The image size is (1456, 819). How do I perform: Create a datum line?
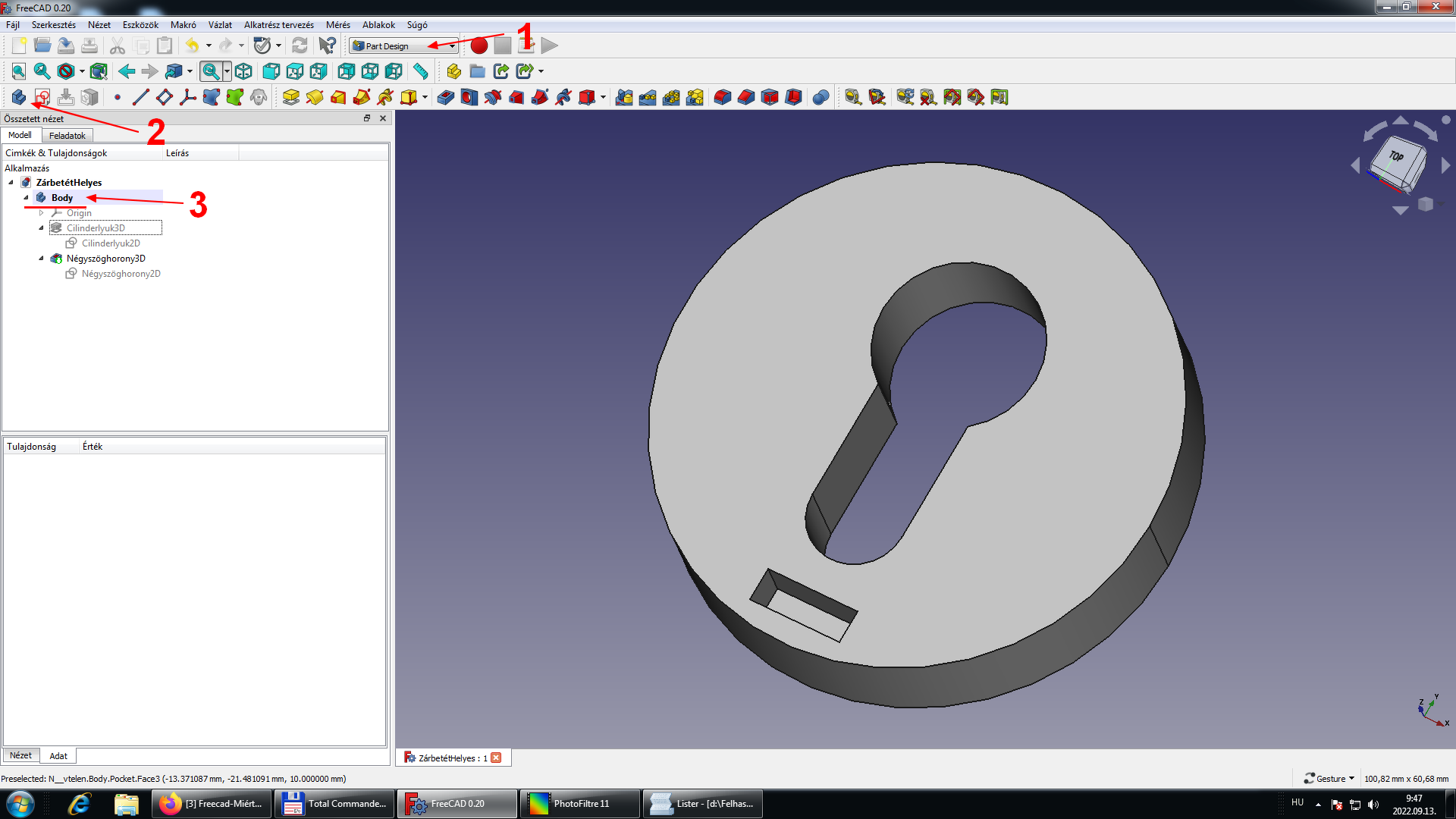[x=140, y=97]
